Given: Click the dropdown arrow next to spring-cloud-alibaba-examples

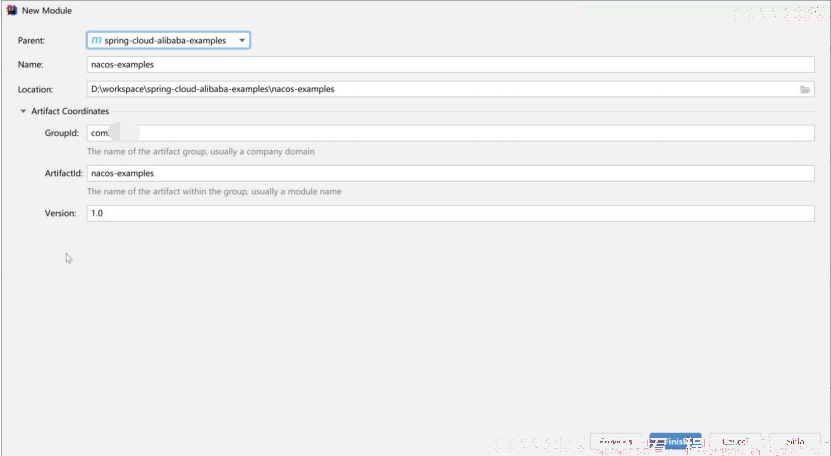Looking at the screenshot, I should point(242,40).
